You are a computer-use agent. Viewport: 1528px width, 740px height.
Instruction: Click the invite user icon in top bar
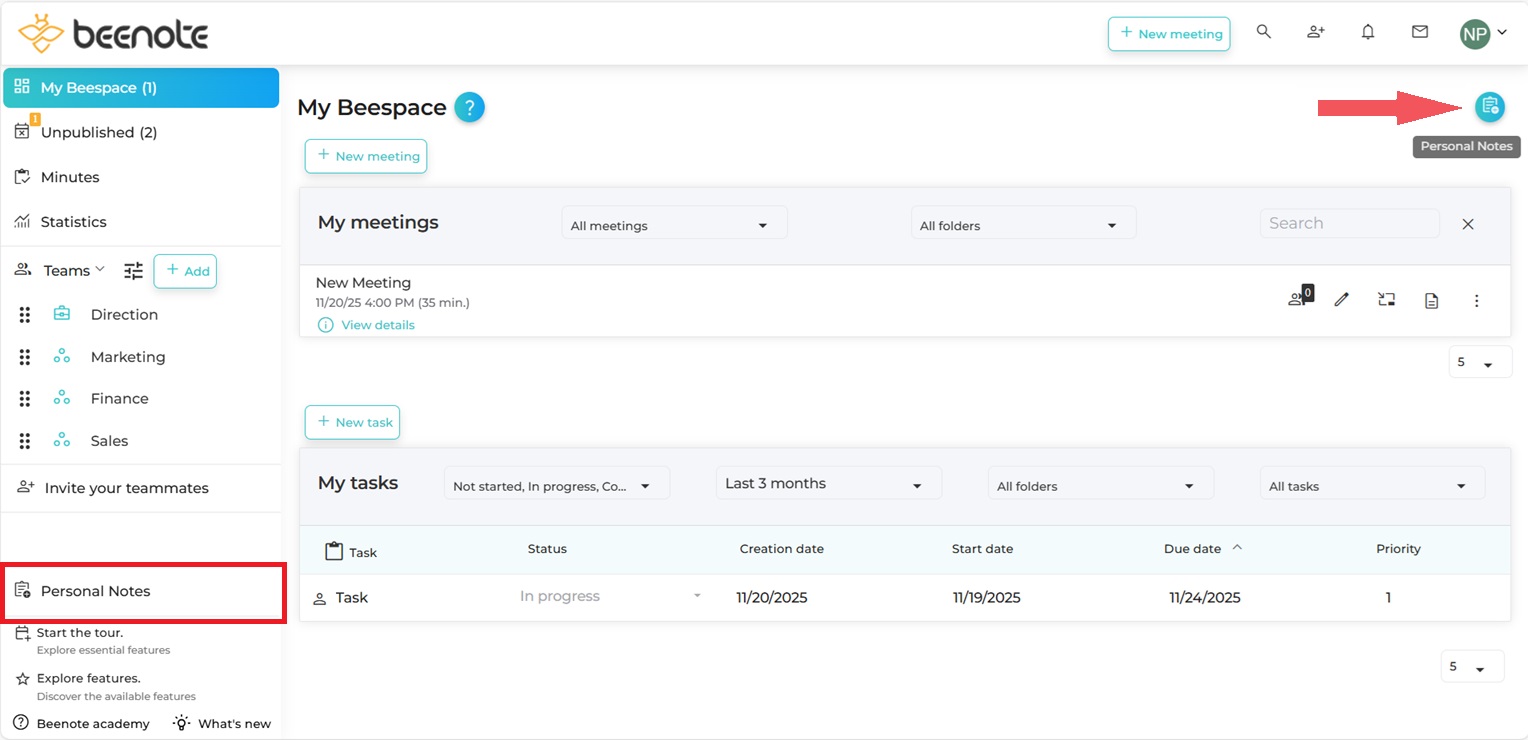click(1315, 31)
